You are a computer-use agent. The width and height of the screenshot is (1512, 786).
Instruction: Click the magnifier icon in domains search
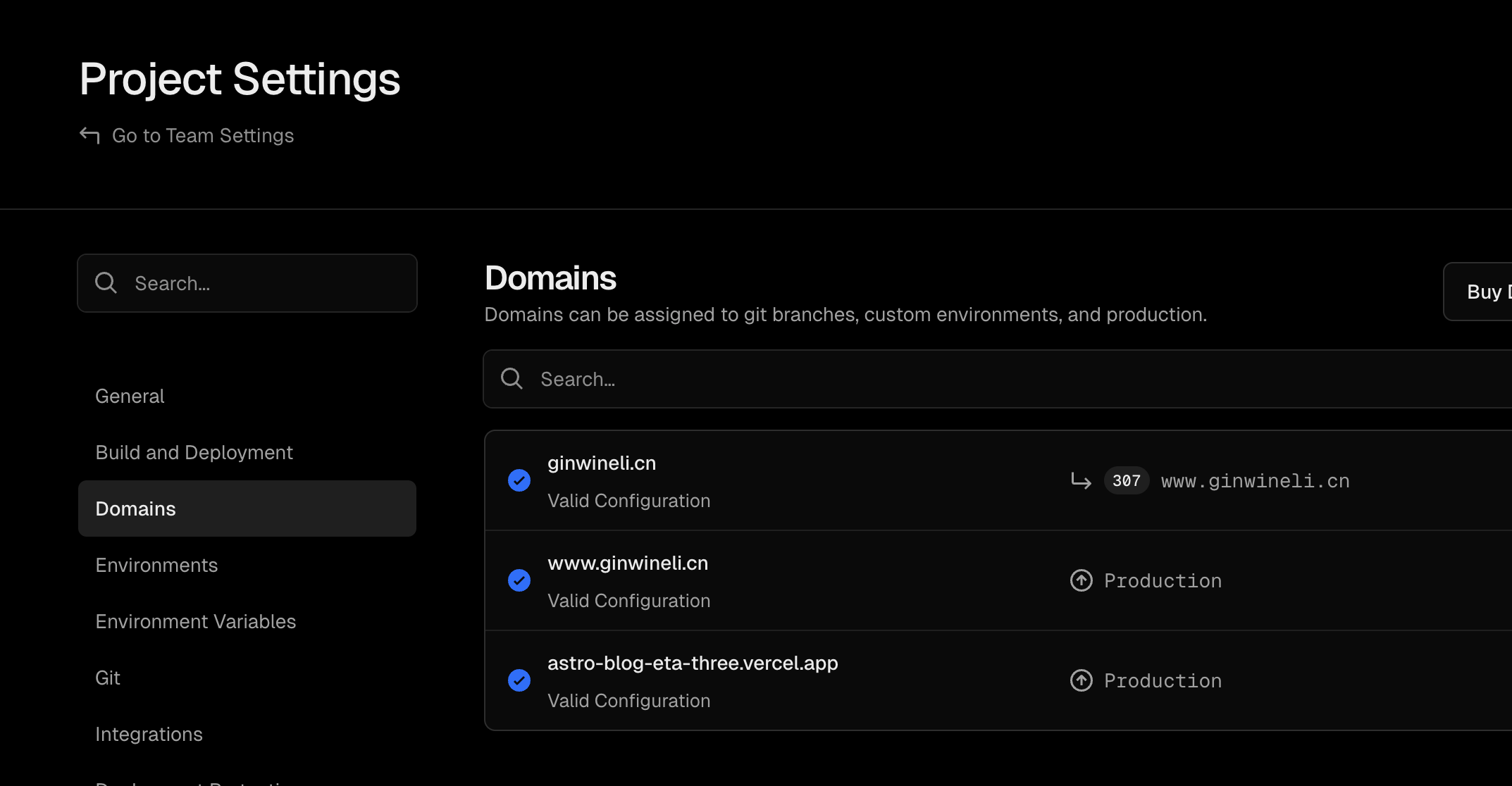[512, 379]
